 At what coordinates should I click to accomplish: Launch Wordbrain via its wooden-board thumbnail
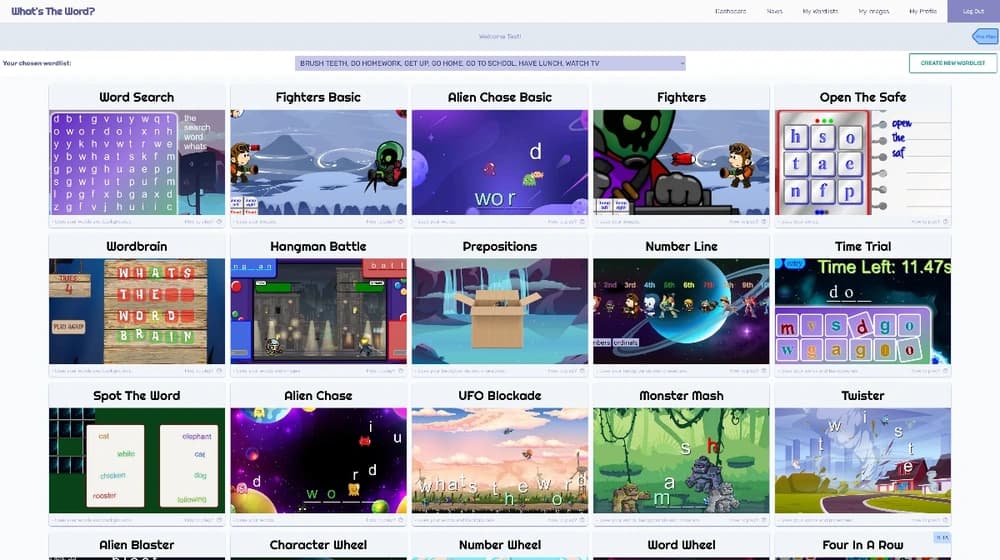(137, 311)
